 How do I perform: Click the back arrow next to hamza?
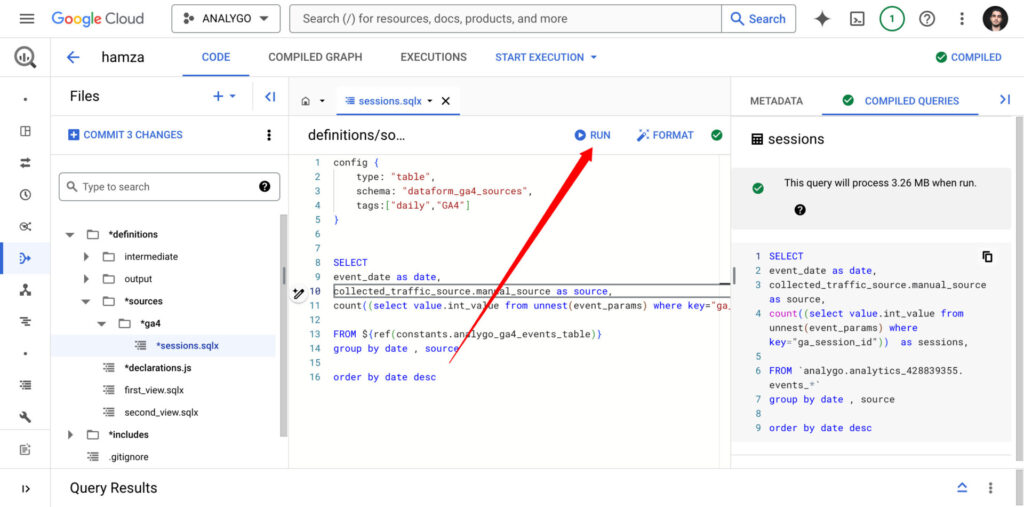click(73, 57)
